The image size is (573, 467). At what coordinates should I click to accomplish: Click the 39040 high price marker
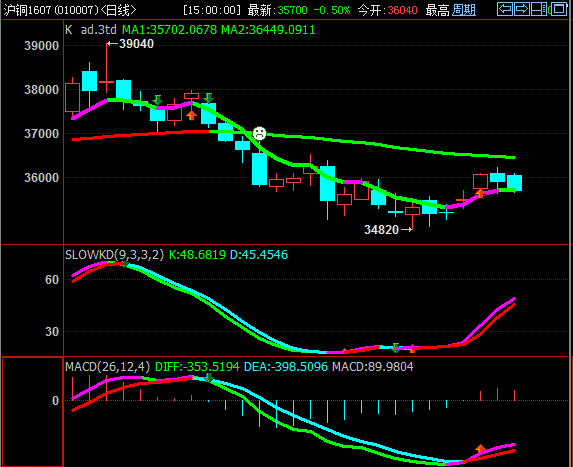(130, 44)
